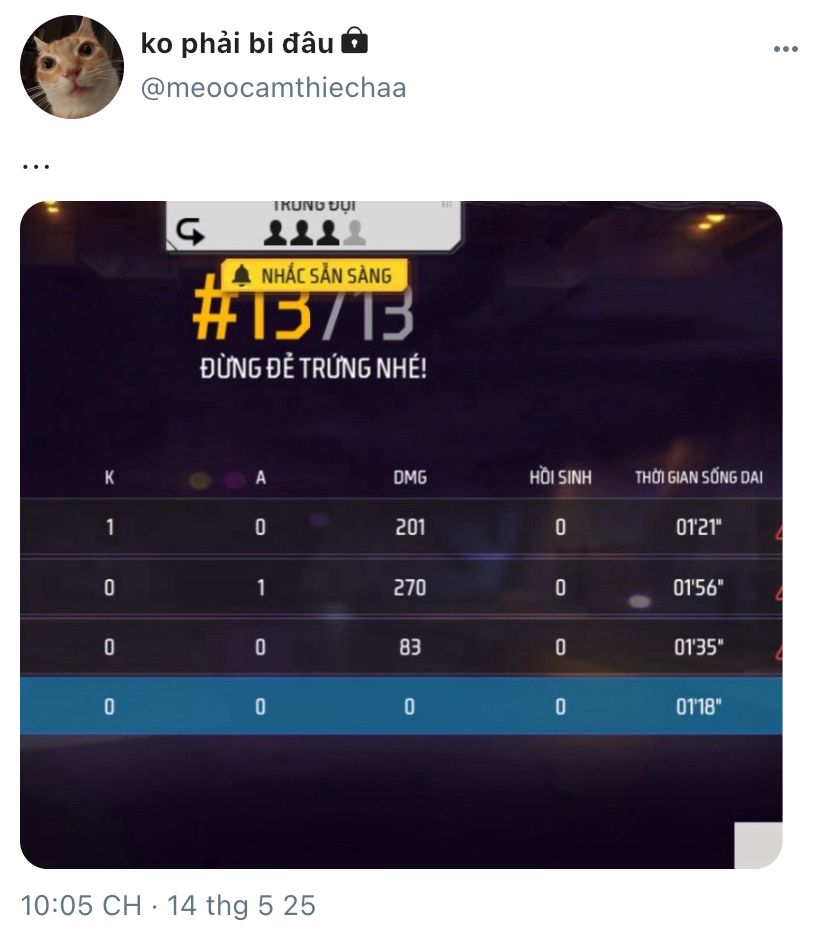
Task: Select the row with 270 damage
Action: (401, 587)
